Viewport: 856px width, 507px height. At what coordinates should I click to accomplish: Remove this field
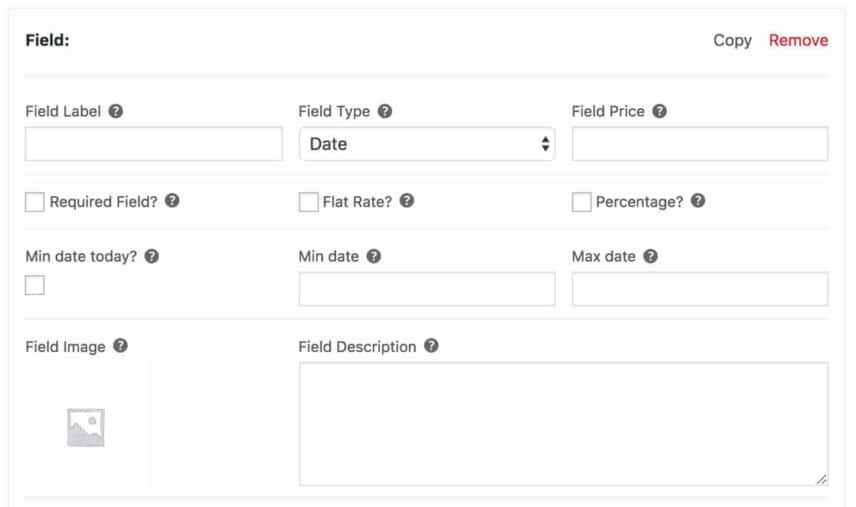pyautogui.click(x=798, y=40)
